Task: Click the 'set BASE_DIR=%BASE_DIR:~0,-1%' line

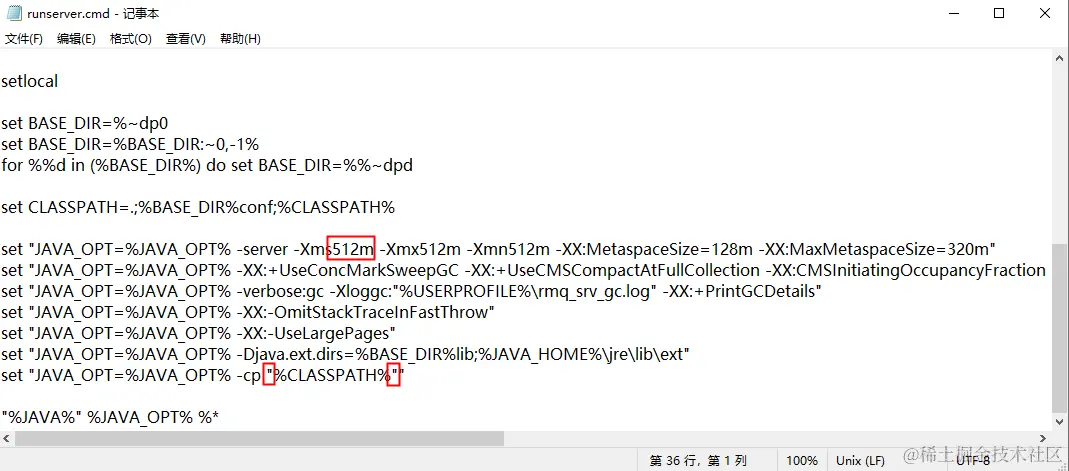Action: click(130, 145)
